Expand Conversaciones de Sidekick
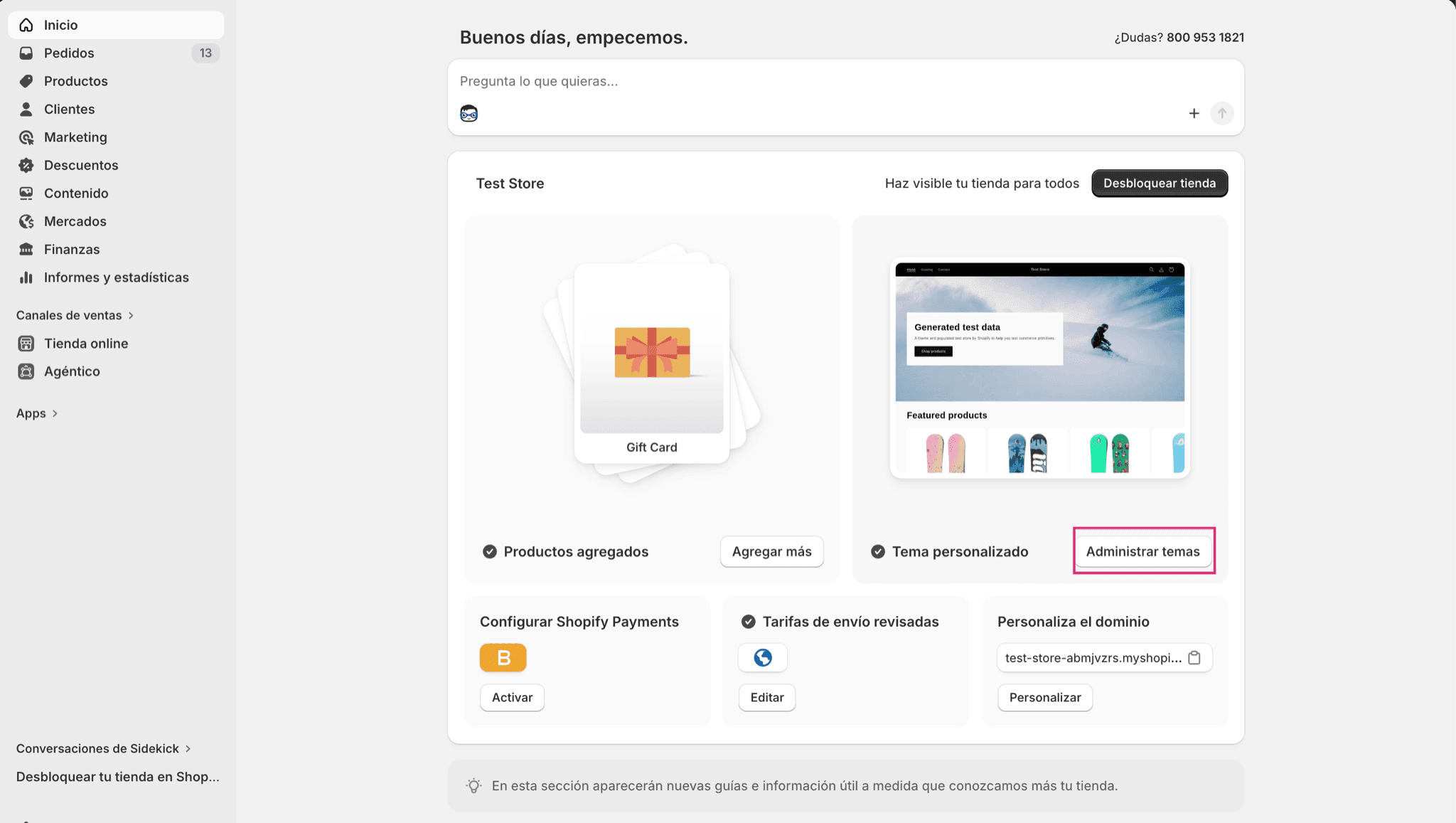1456x823 pixels. point(103,748)
